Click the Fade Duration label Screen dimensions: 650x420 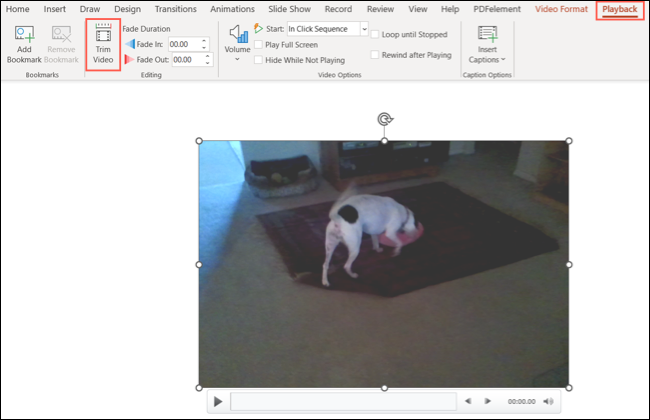[146, 29]
